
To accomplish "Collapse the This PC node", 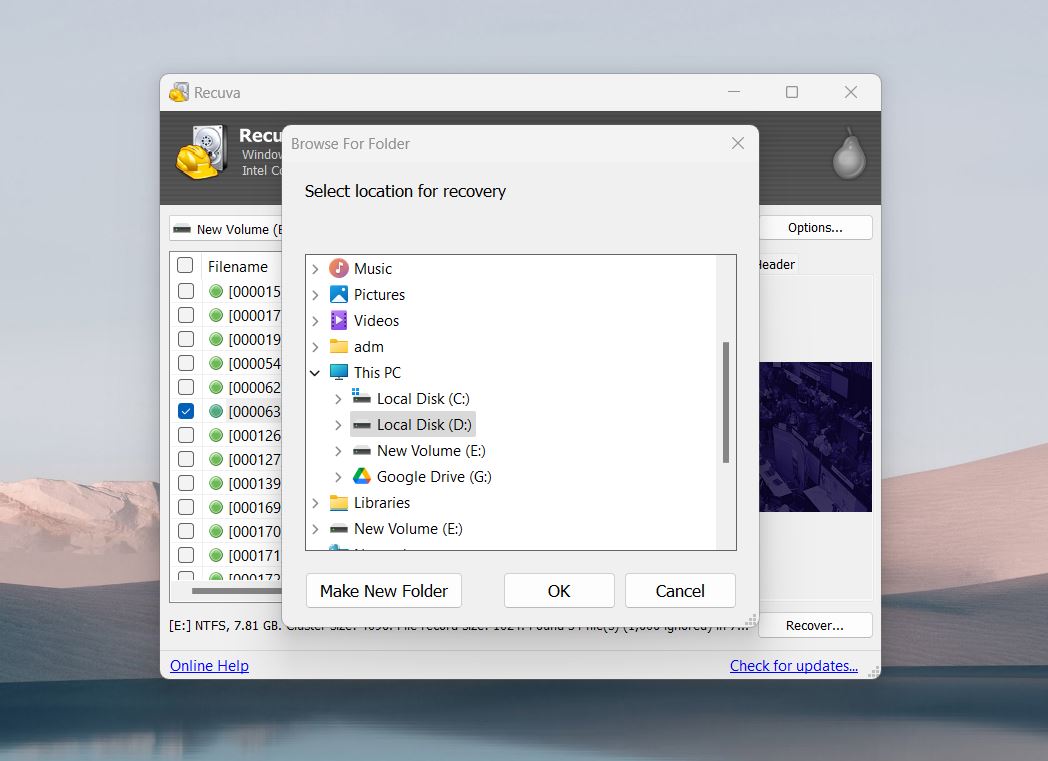I will [315, 373].
